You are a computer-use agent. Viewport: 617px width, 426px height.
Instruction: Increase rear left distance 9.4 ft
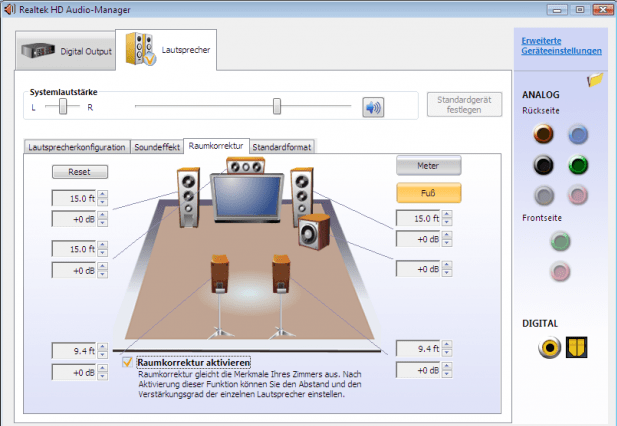(x=102, y=347)
